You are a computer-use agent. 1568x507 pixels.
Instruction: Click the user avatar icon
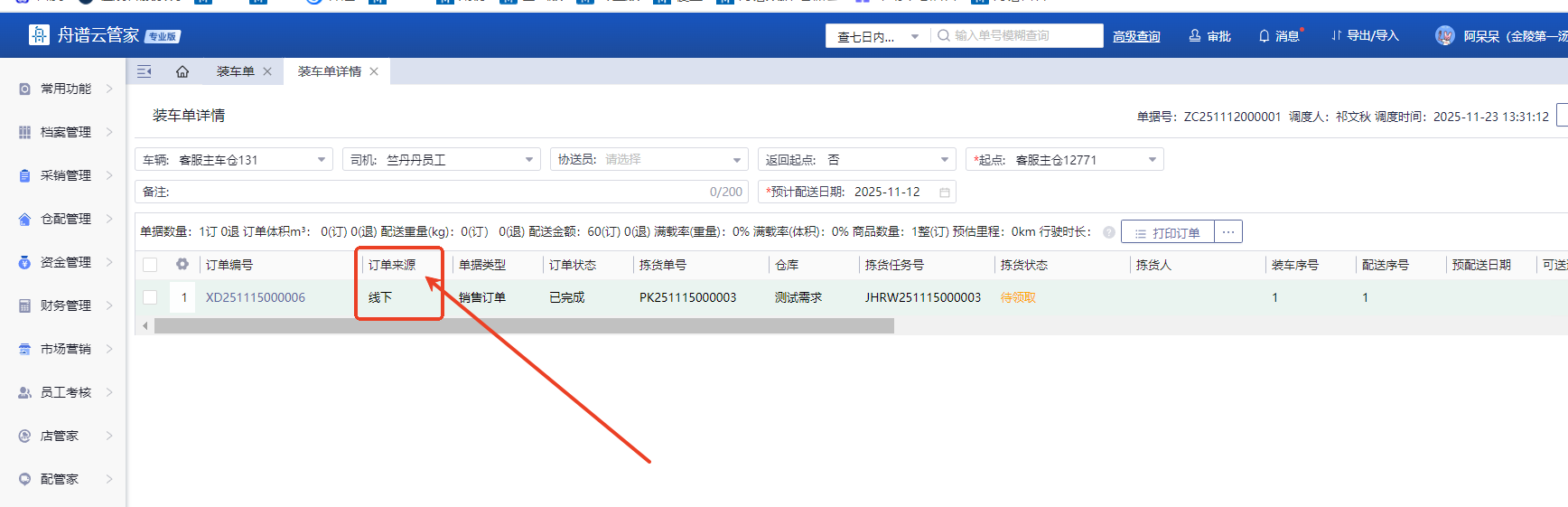(1445, 36)
